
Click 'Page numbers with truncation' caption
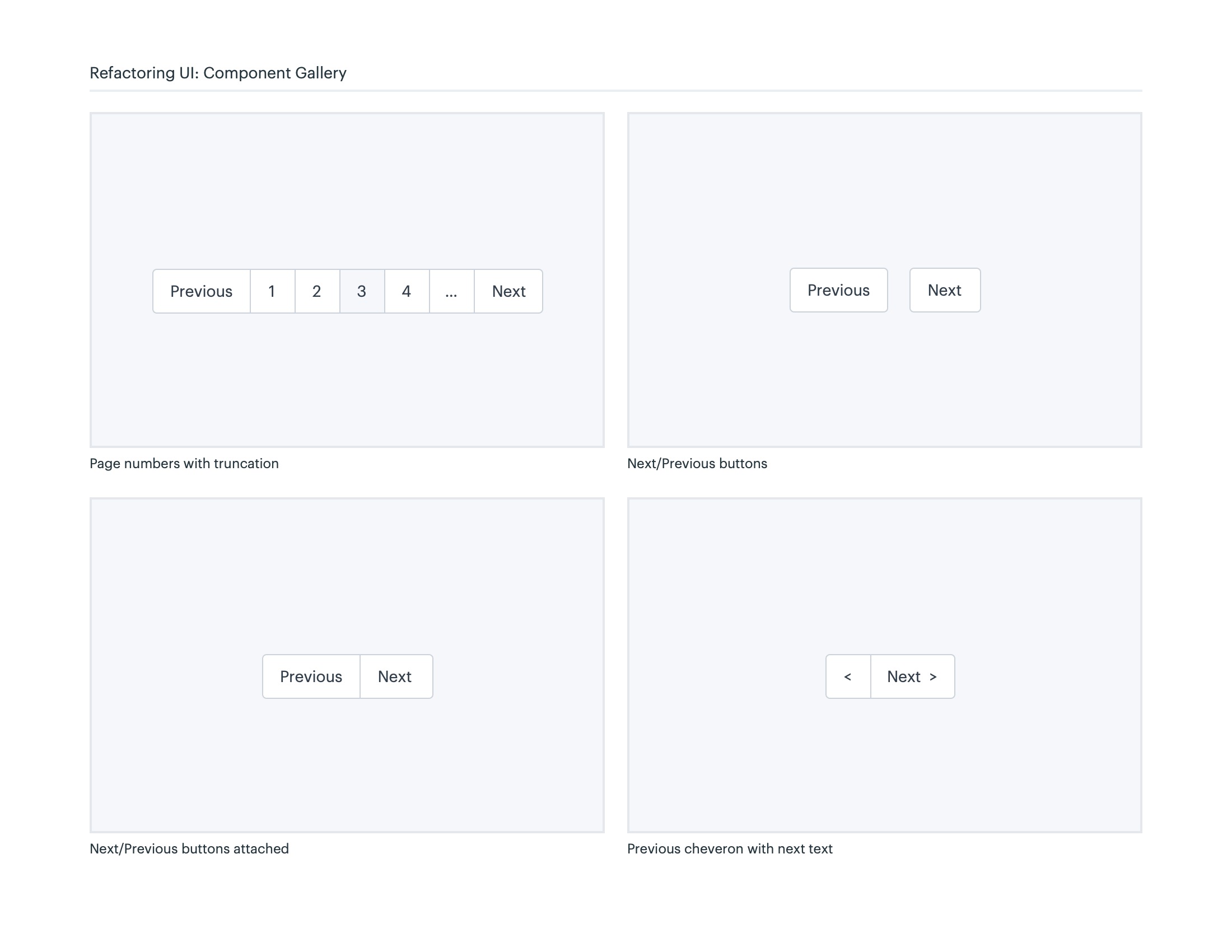(184, 463)
